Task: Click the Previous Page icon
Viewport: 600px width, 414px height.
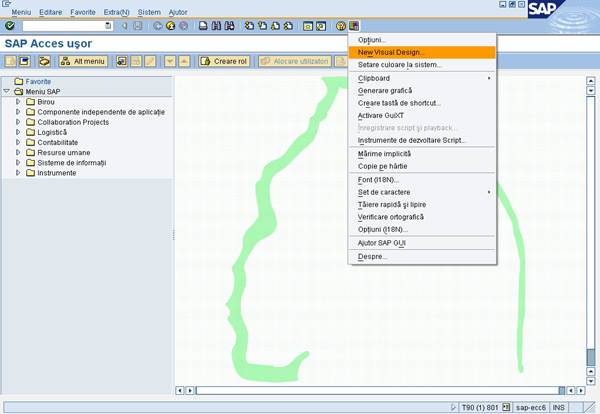Action: pos(262,26)
